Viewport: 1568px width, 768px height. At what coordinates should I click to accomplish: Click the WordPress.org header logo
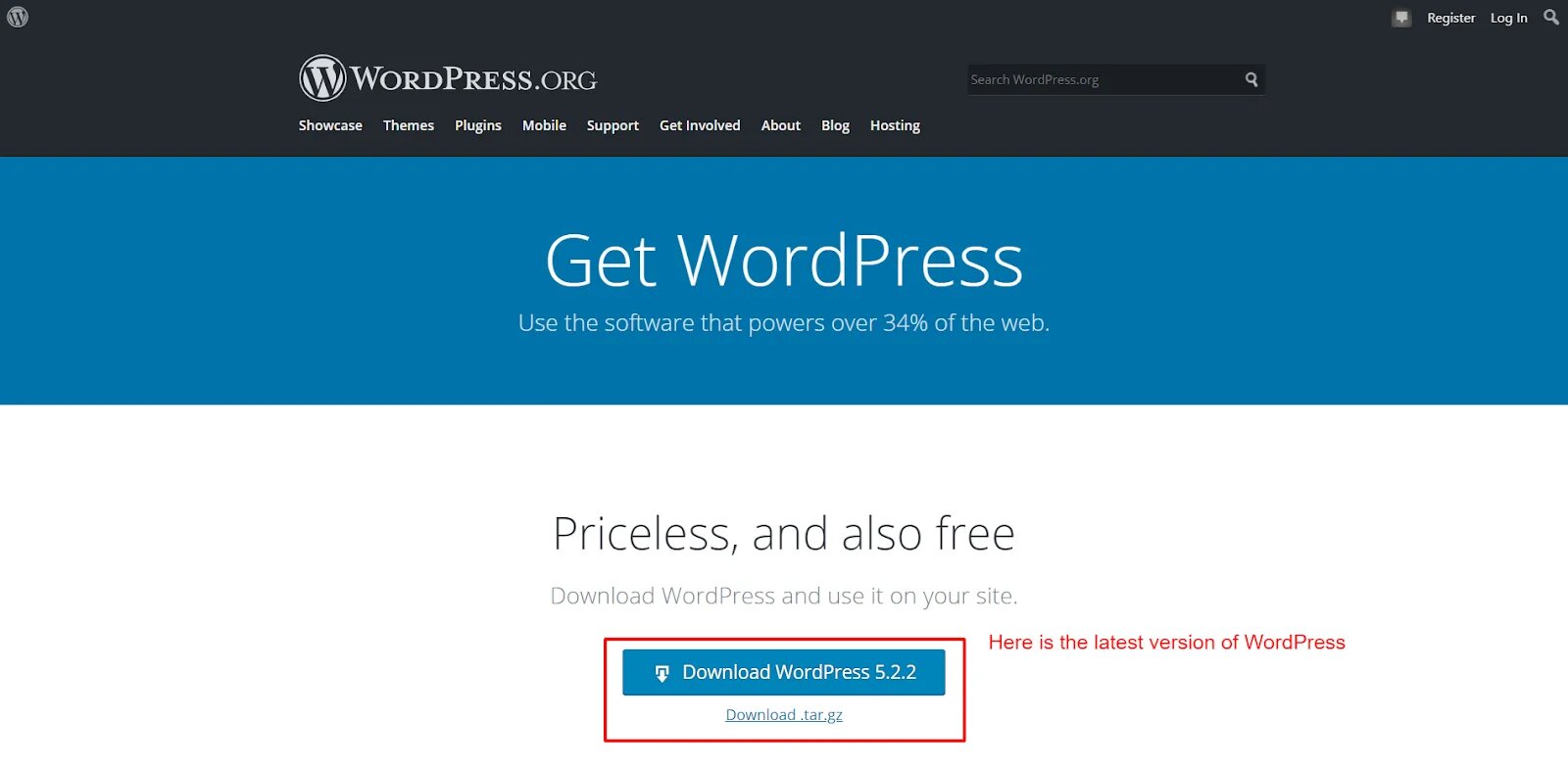pos(448,78)
